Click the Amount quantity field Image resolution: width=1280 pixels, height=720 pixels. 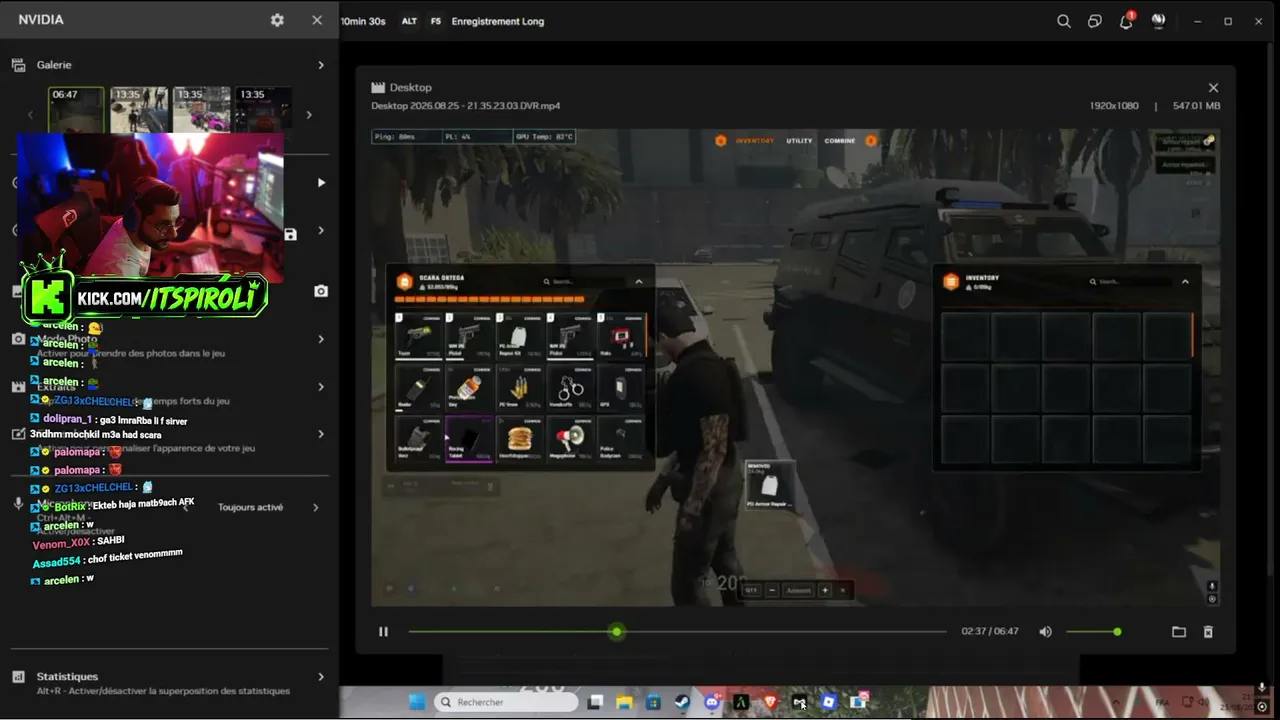[799, 591]
